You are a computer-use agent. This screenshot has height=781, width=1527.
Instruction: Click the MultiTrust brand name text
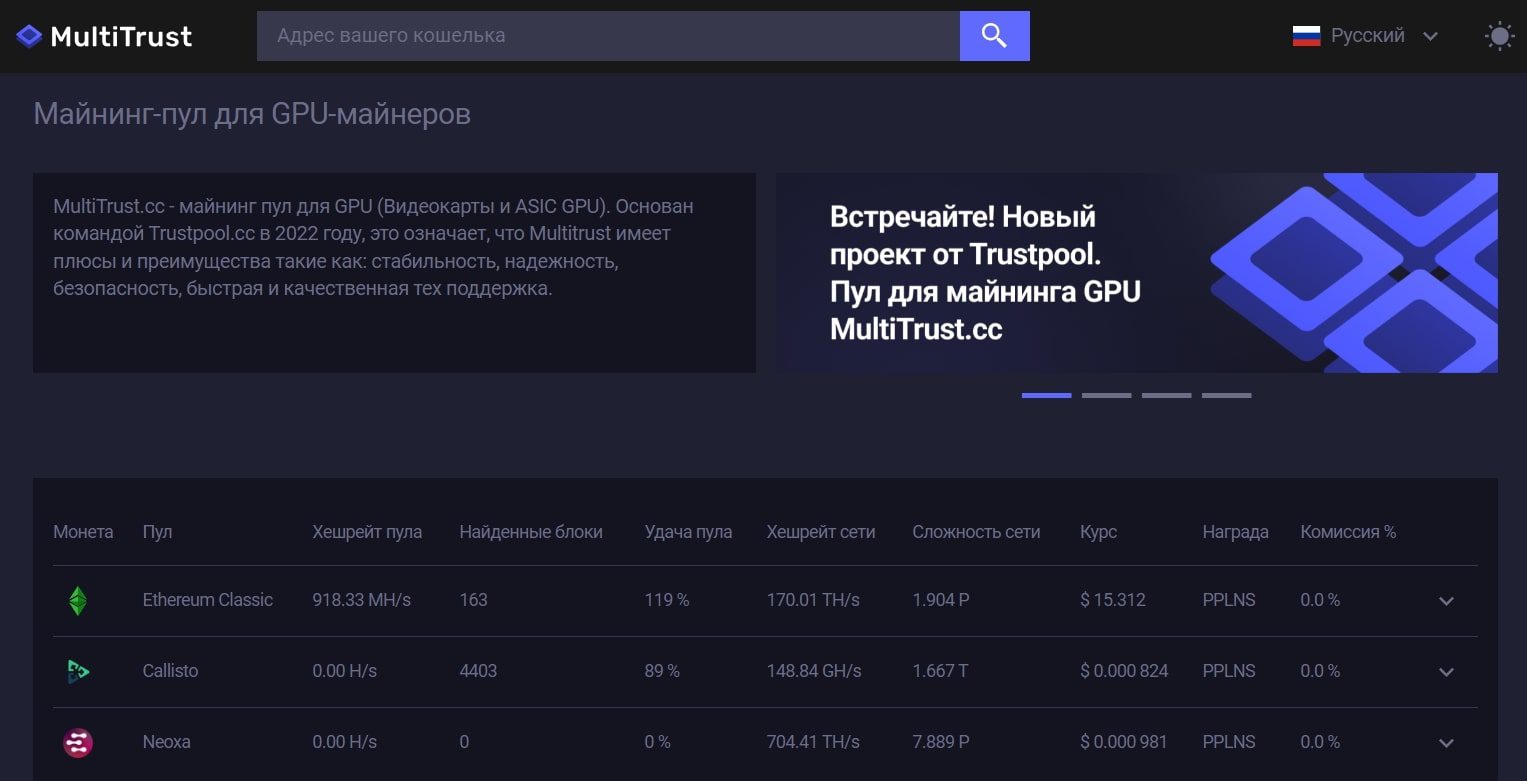click(x=121, y=37)
